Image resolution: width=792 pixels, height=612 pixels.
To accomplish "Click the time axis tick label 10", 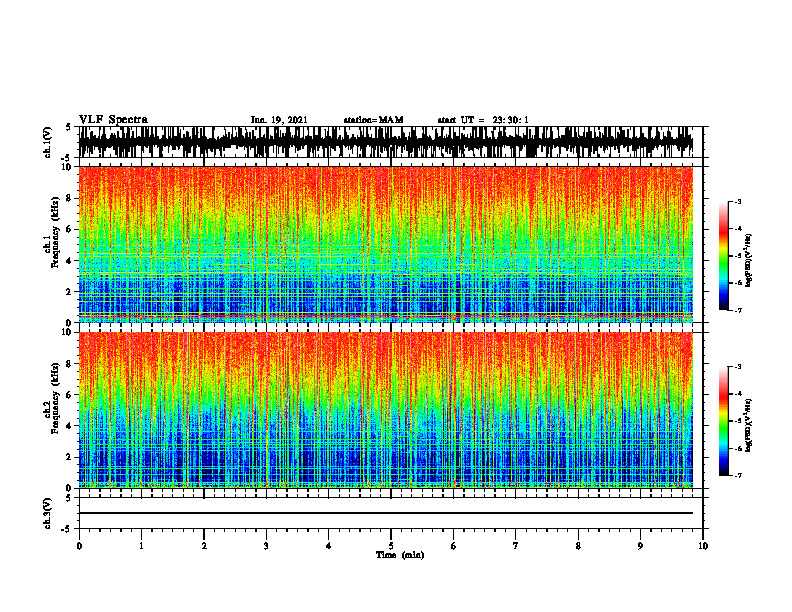I will (x=703, y=546).
